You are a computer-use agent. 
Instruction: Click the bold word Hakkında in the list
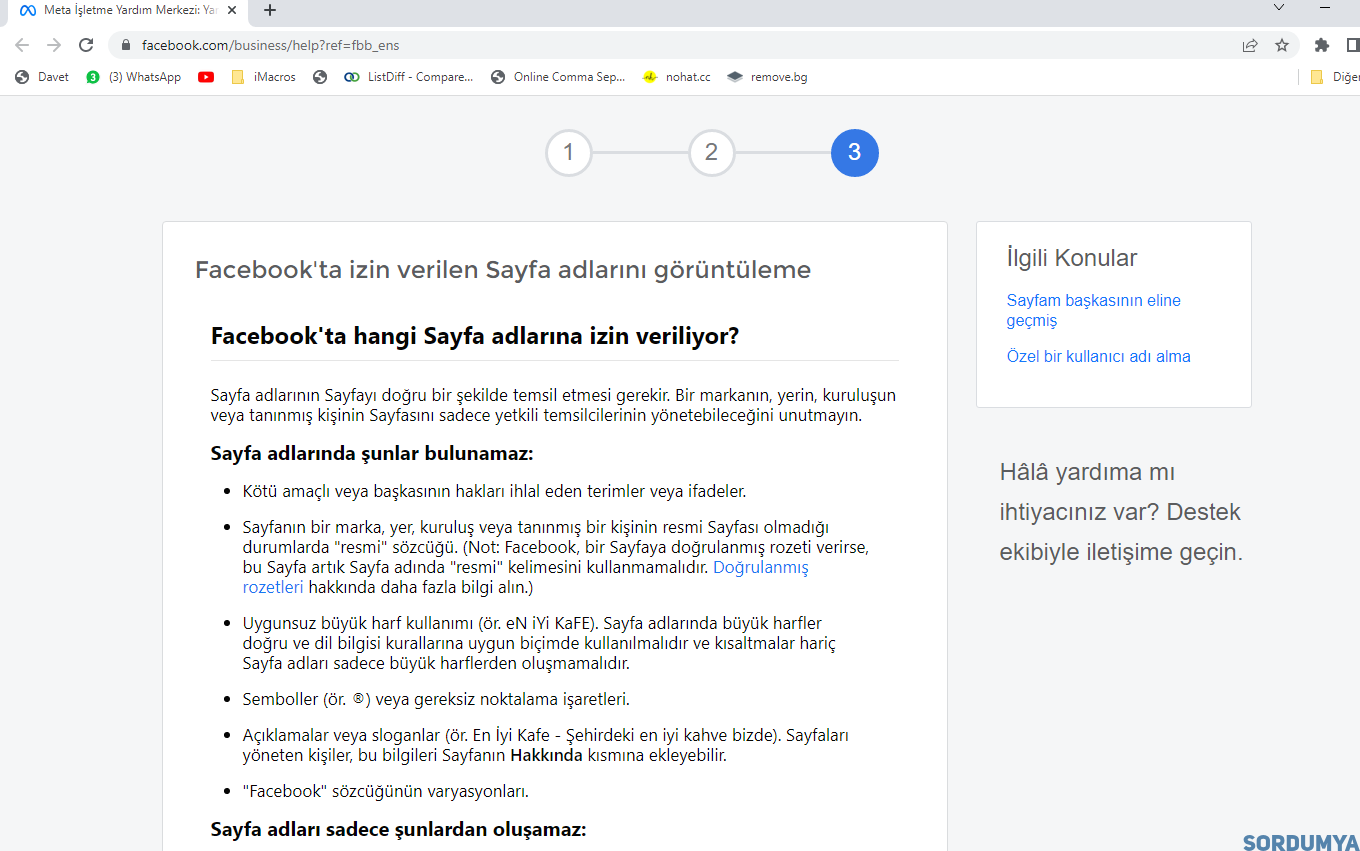coord(547,755)
